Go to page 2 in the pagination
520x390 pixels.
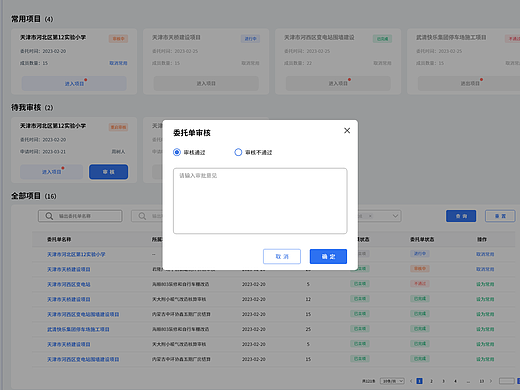[431, 381]
